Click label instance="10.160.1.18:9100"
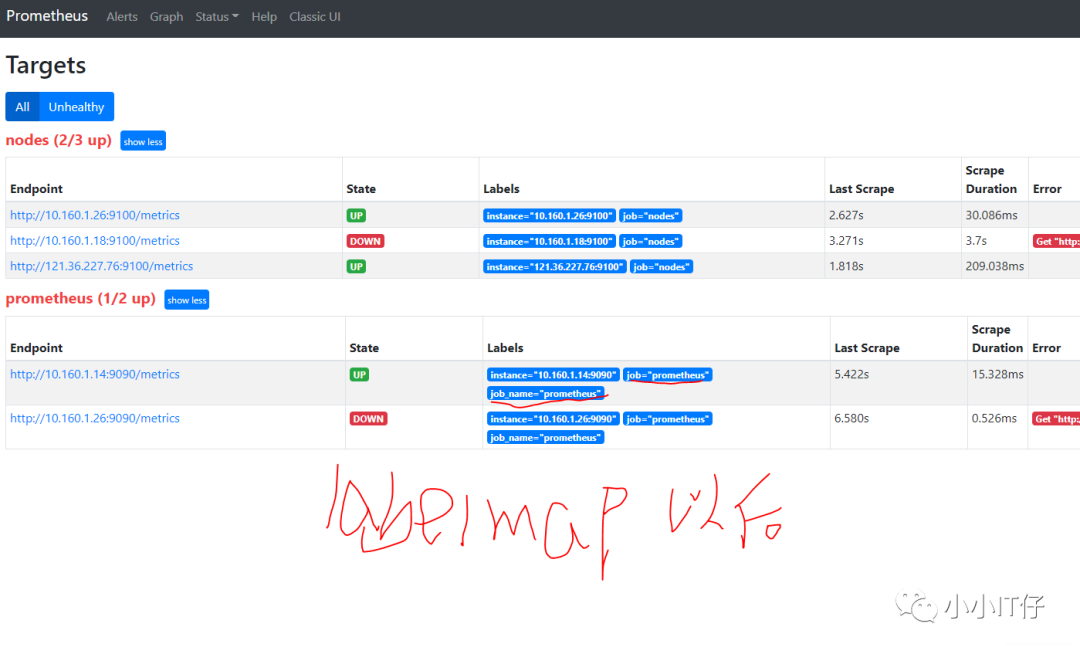1080x654 pixels. click(x=549, y=241)
